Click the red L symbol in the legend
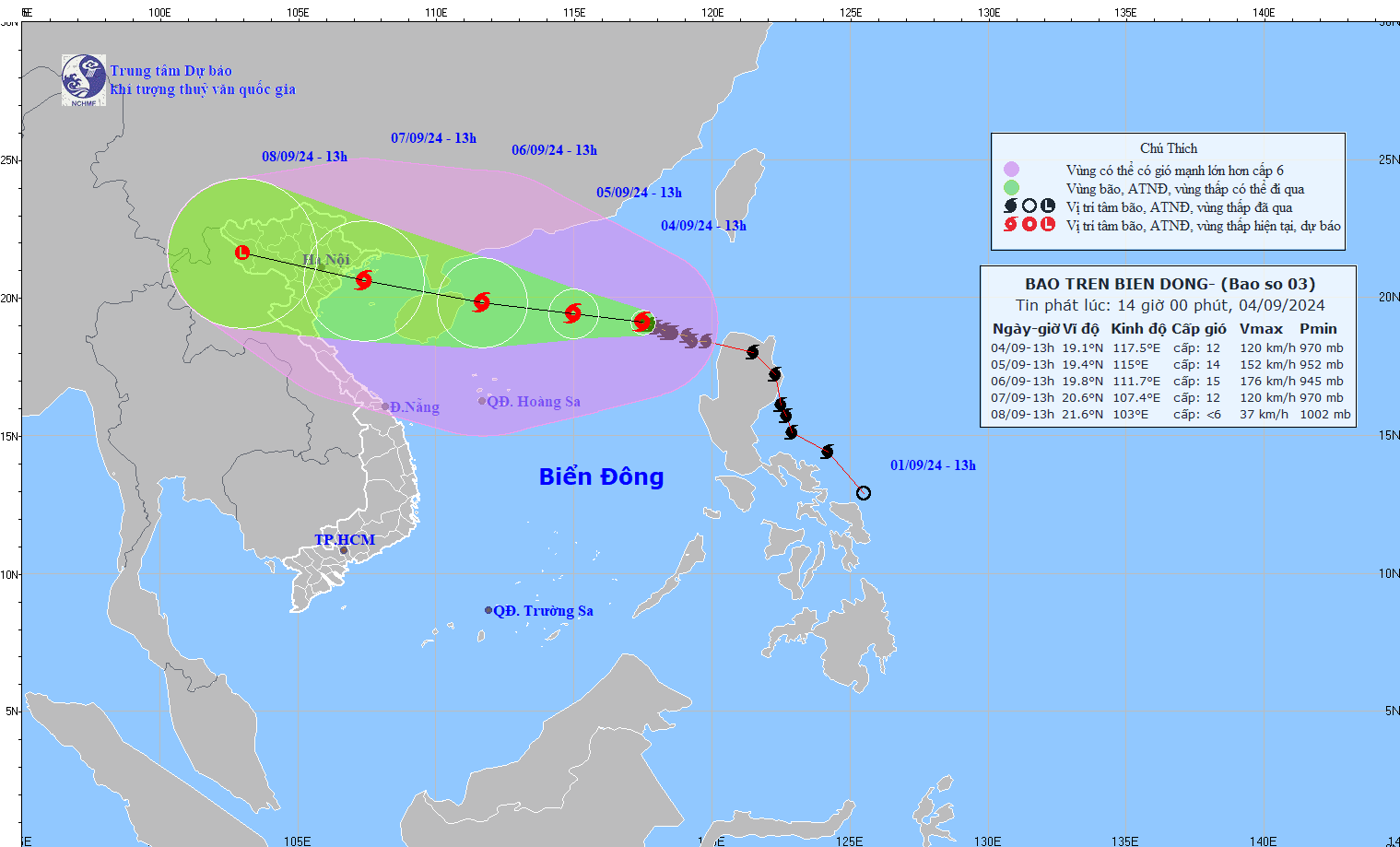This screenshot has height=847, width=1400. coord(1048,224)
